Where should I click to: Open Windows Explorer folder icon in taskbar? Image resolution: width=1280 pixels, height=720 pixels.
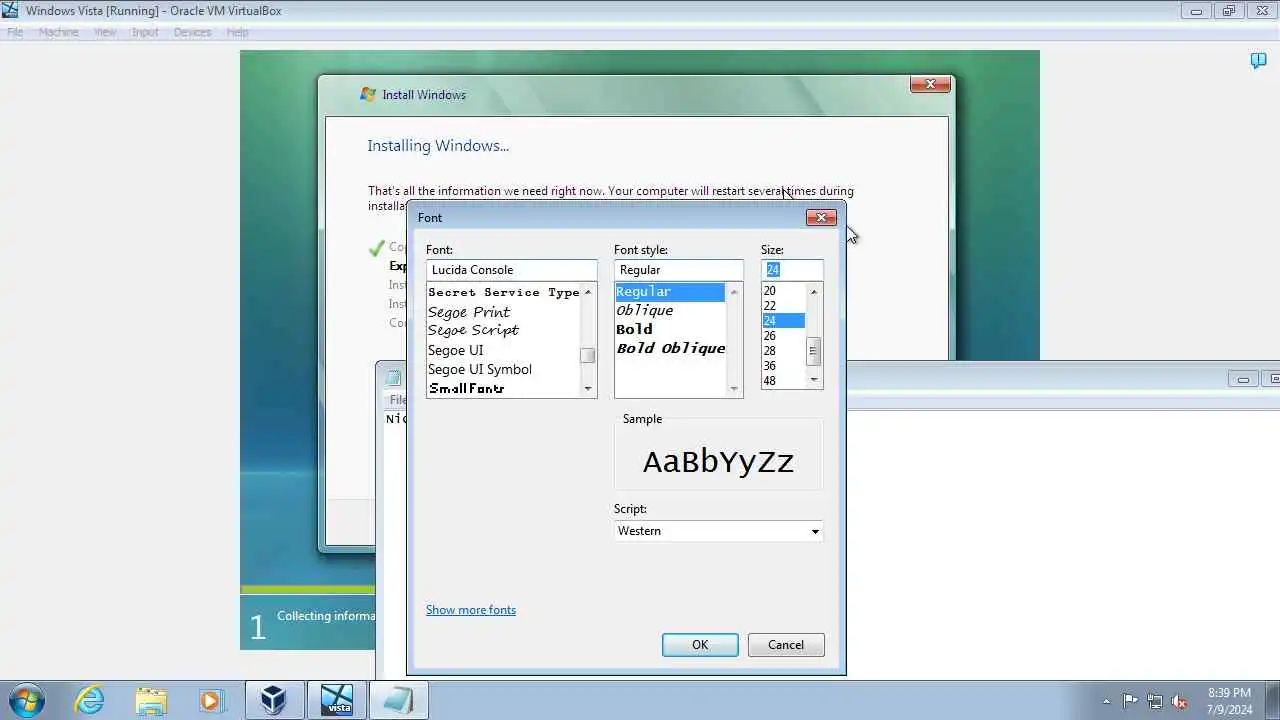151,700
